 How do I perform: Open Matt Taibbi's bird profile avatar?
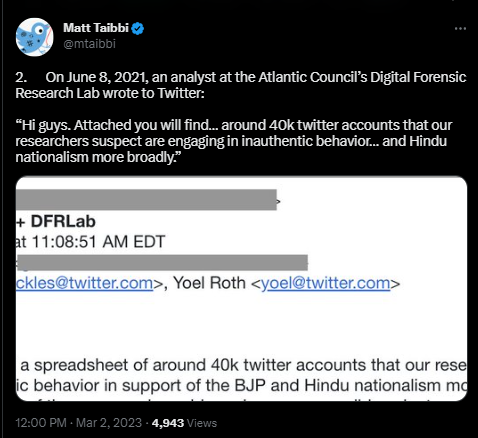[x=35, y=37]
